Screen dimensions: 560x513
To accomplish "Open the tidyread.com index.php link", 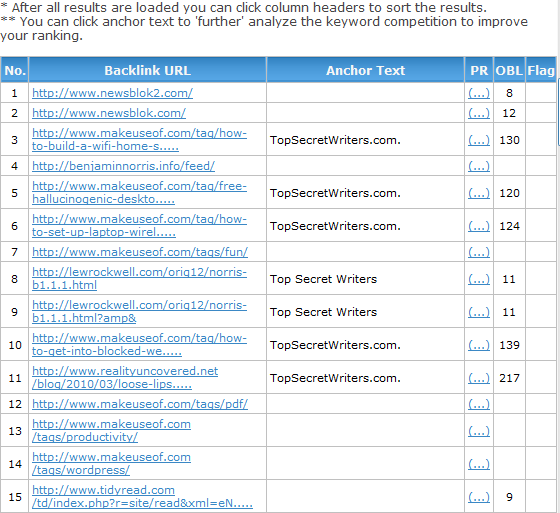I will point(142,496).
